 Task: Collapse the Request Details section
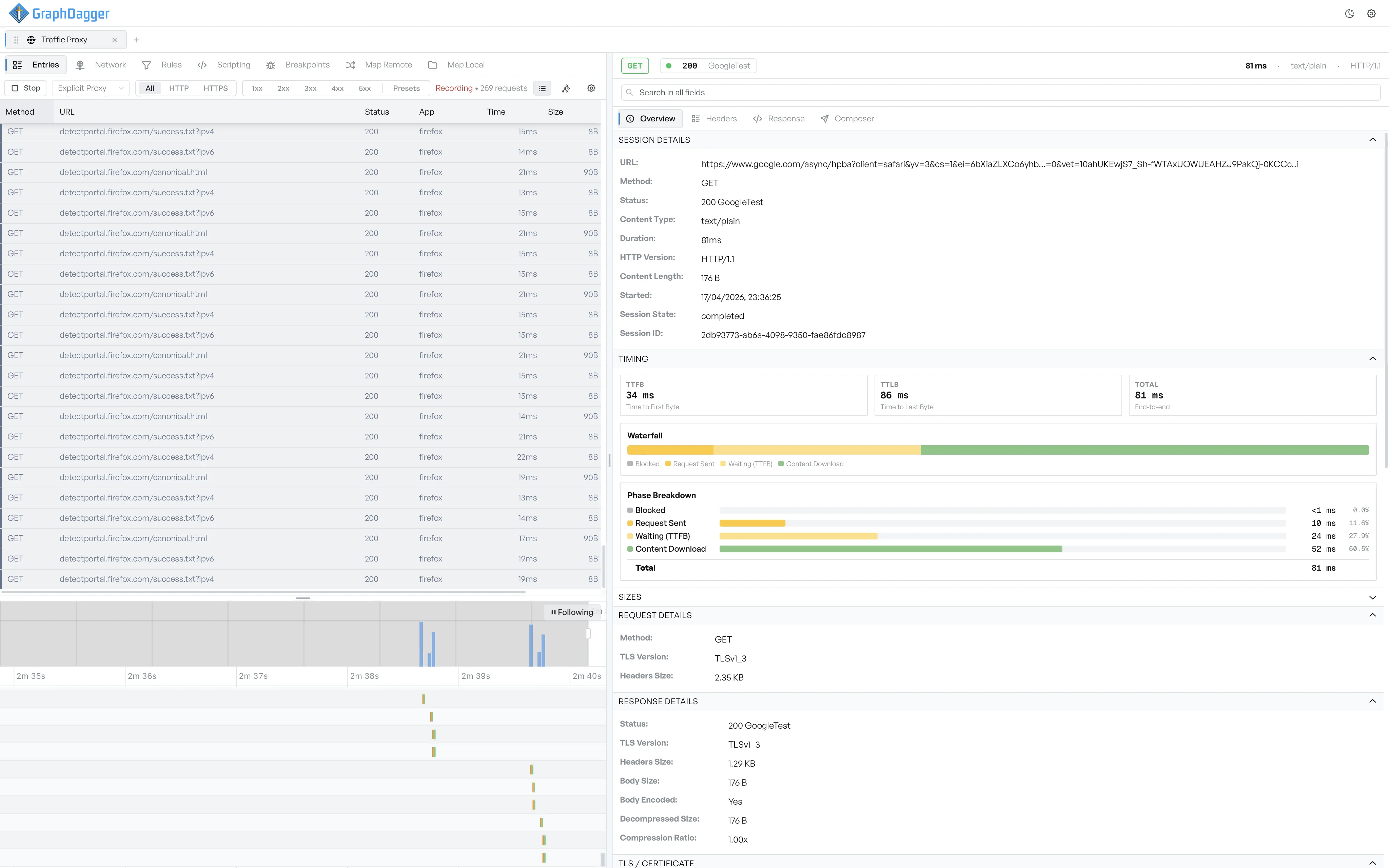click(1372, 615)
